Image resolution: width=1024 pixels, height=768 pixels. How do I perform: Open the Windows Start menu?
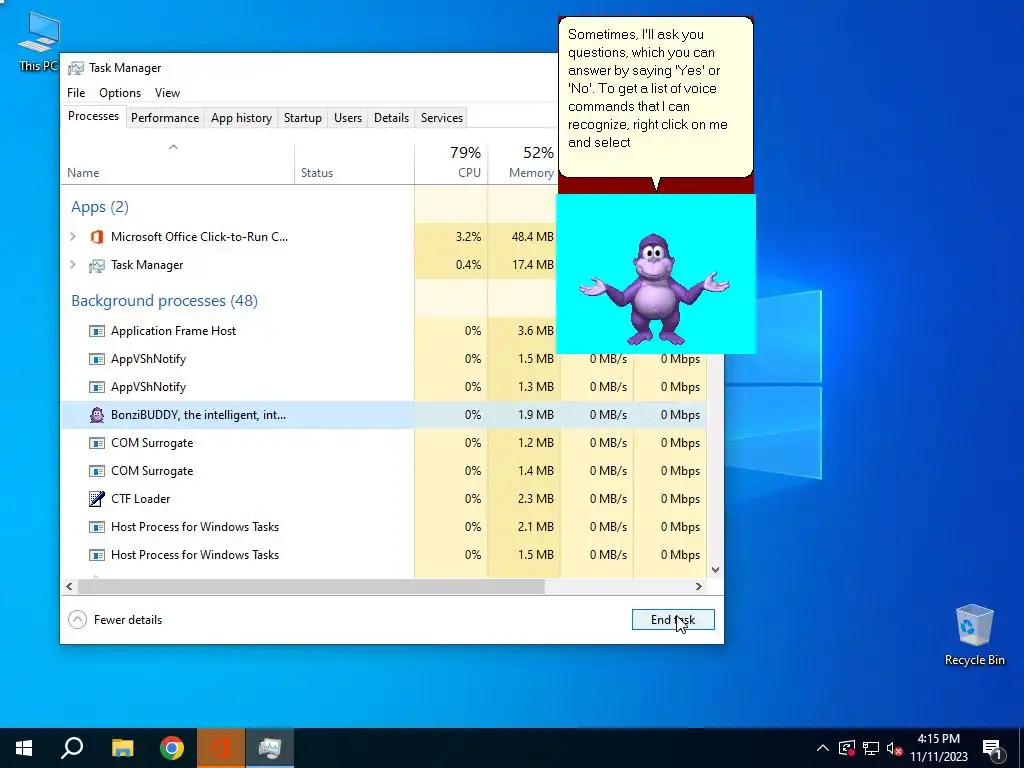tap(24, 748)
